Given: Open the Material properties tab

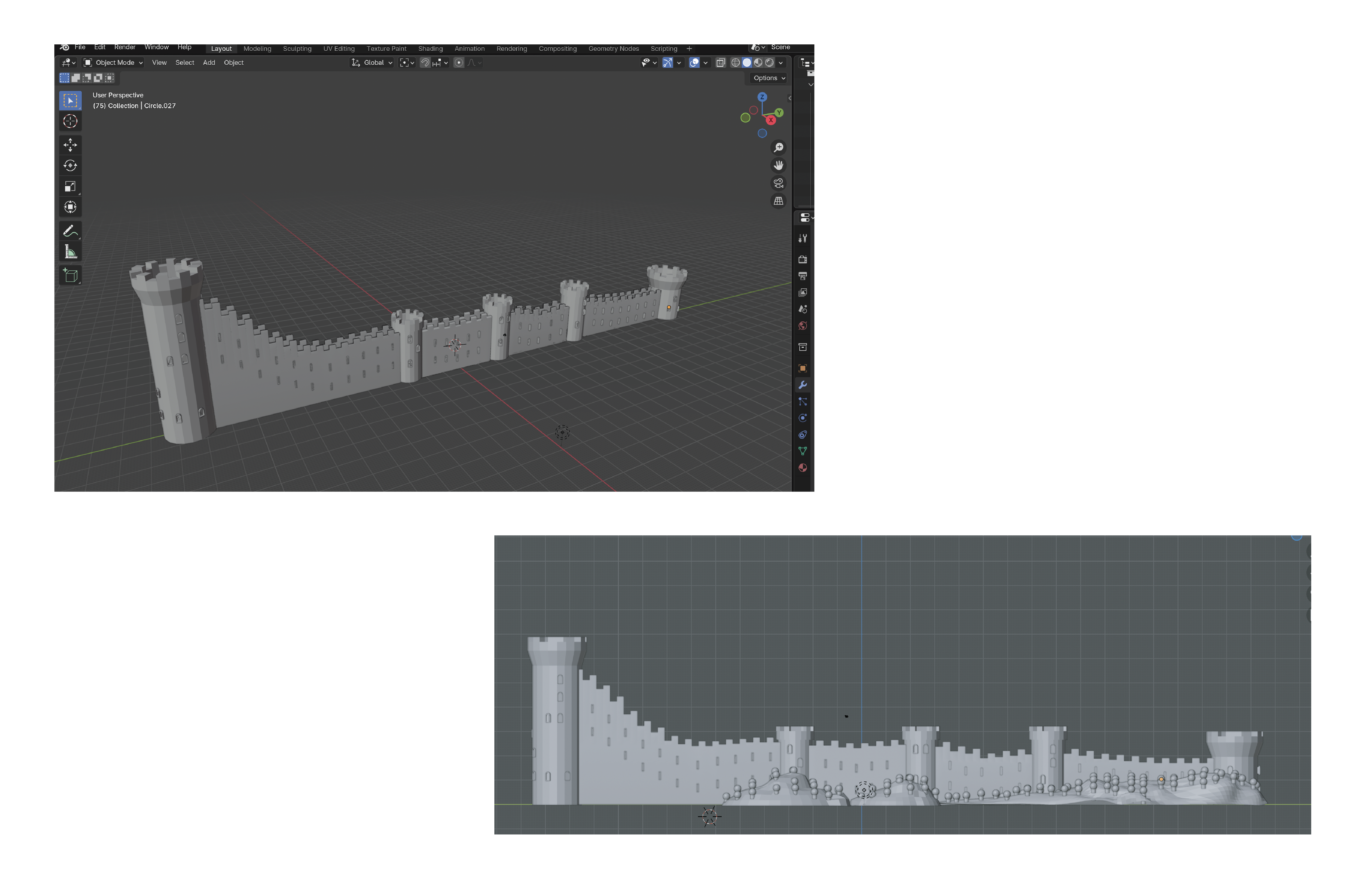Looking at the screenshot, I should pos(802,468).
